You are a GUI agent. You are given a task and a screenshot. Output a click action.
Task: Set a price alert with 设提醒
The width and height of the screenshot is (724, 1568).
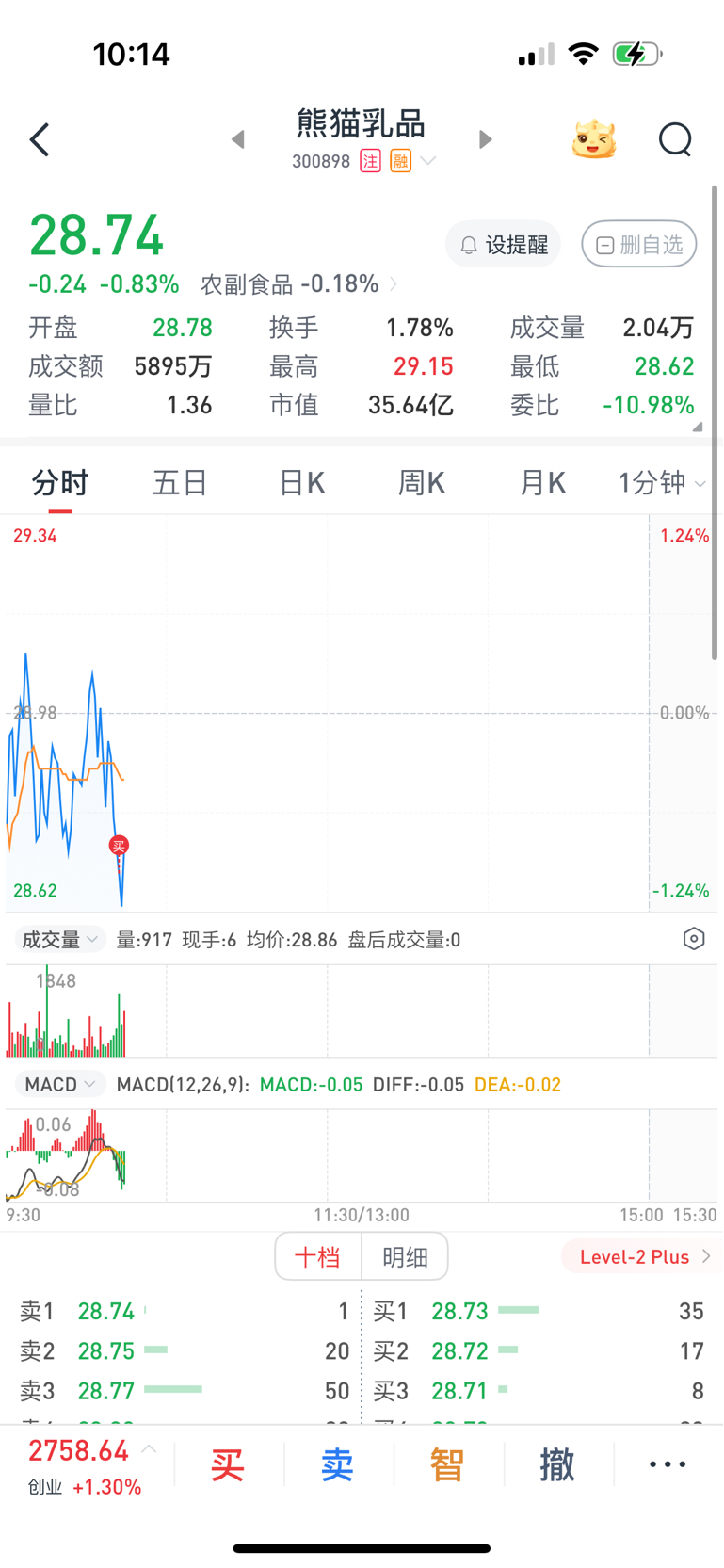pyautogui.click(x=504, y=245)
